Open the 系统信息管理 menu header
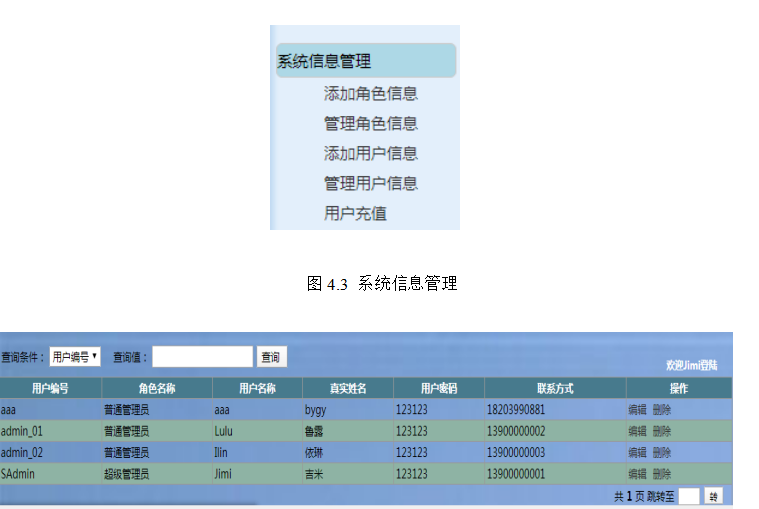This screenshot has height=509, width=759. [x=365, y=60]
